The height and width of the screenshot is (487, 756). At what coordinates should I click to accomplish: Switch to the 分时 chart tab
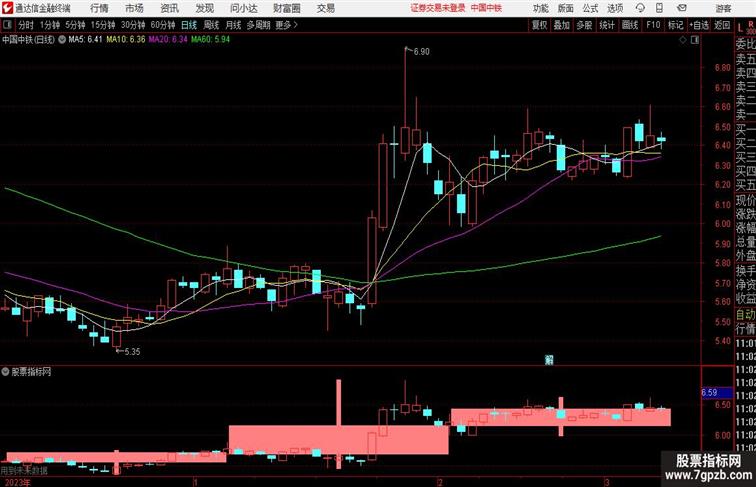[26, 25]
